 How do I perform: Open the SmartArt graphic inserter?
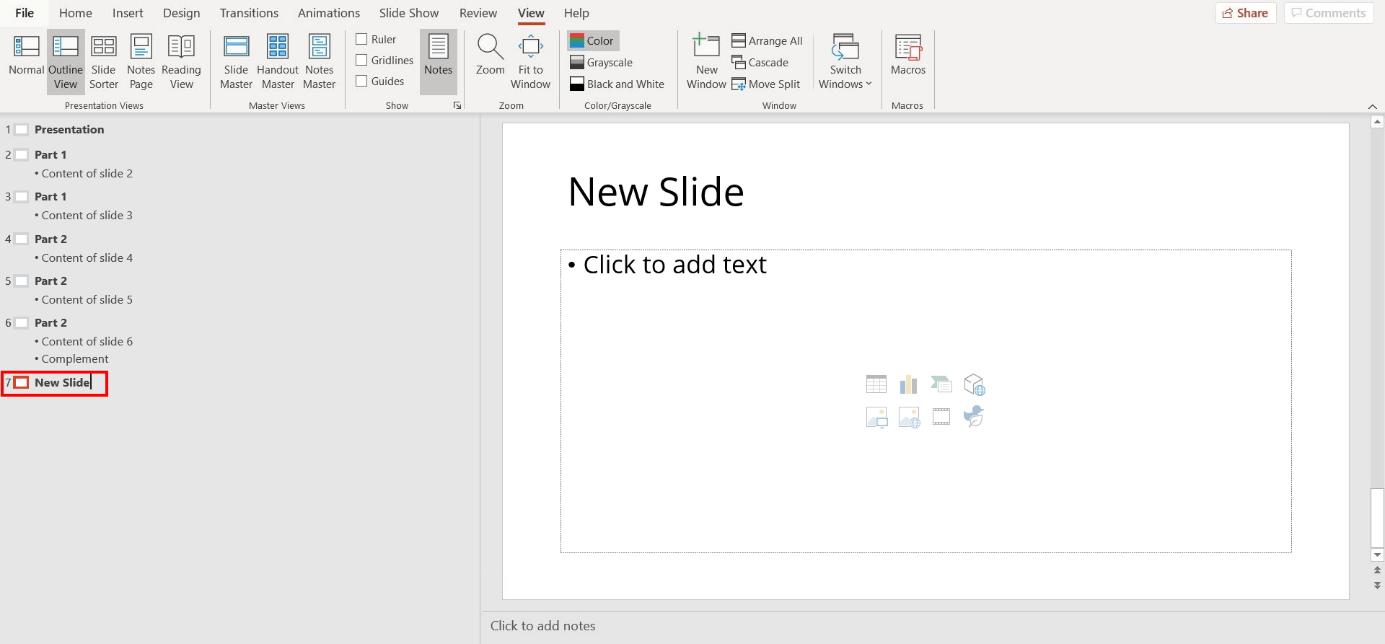tap(941, 383)
